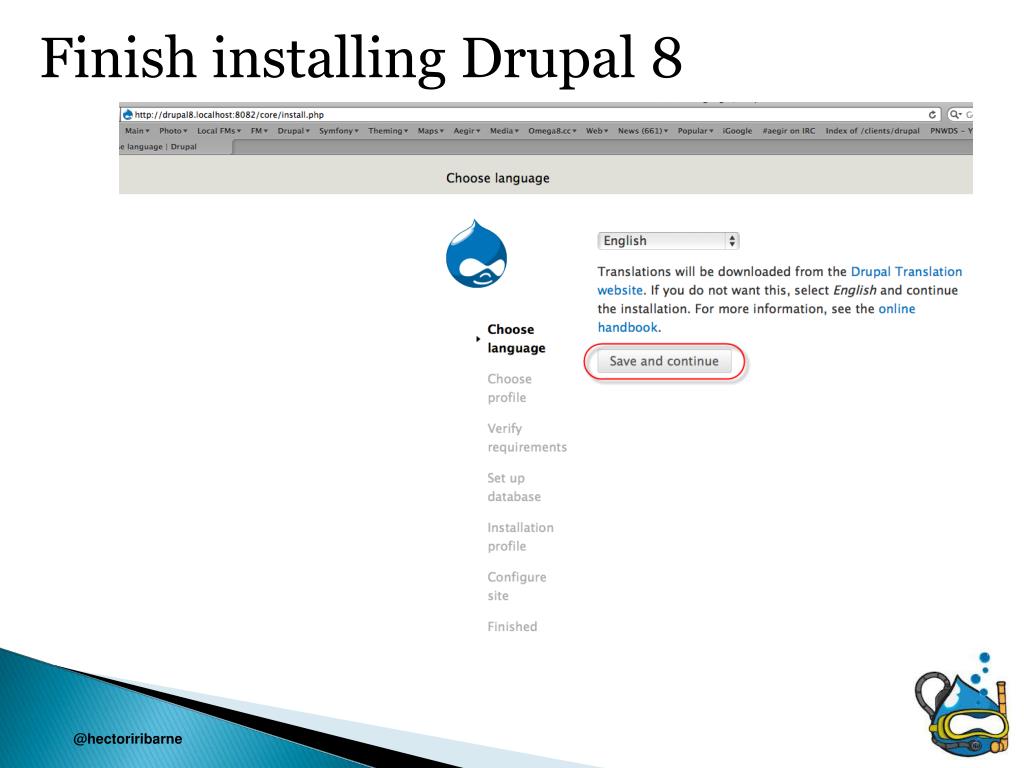This screenshot has width=1024, height=768.
Task: Click the Drupal favicon in the URL bar
Action: pos(128,114)
